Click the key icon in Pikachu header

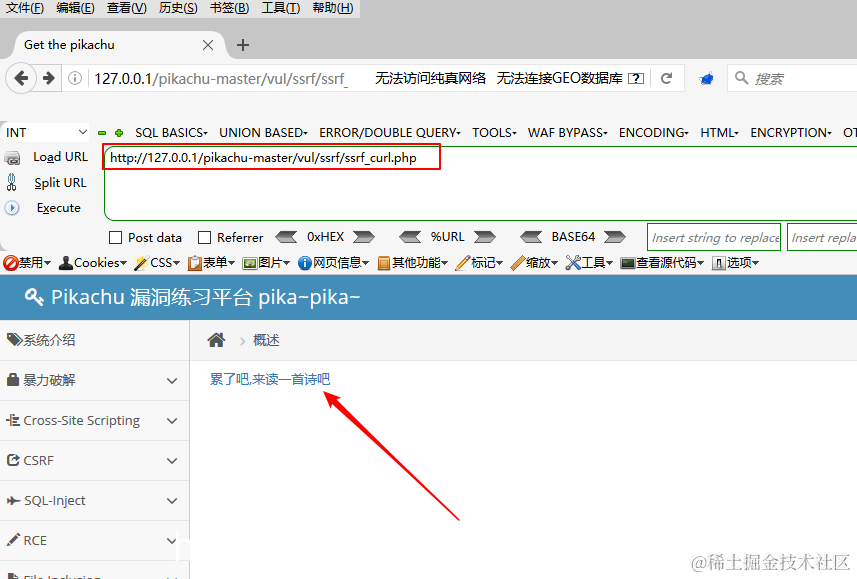pyautogui.click(x=34, y=297)
